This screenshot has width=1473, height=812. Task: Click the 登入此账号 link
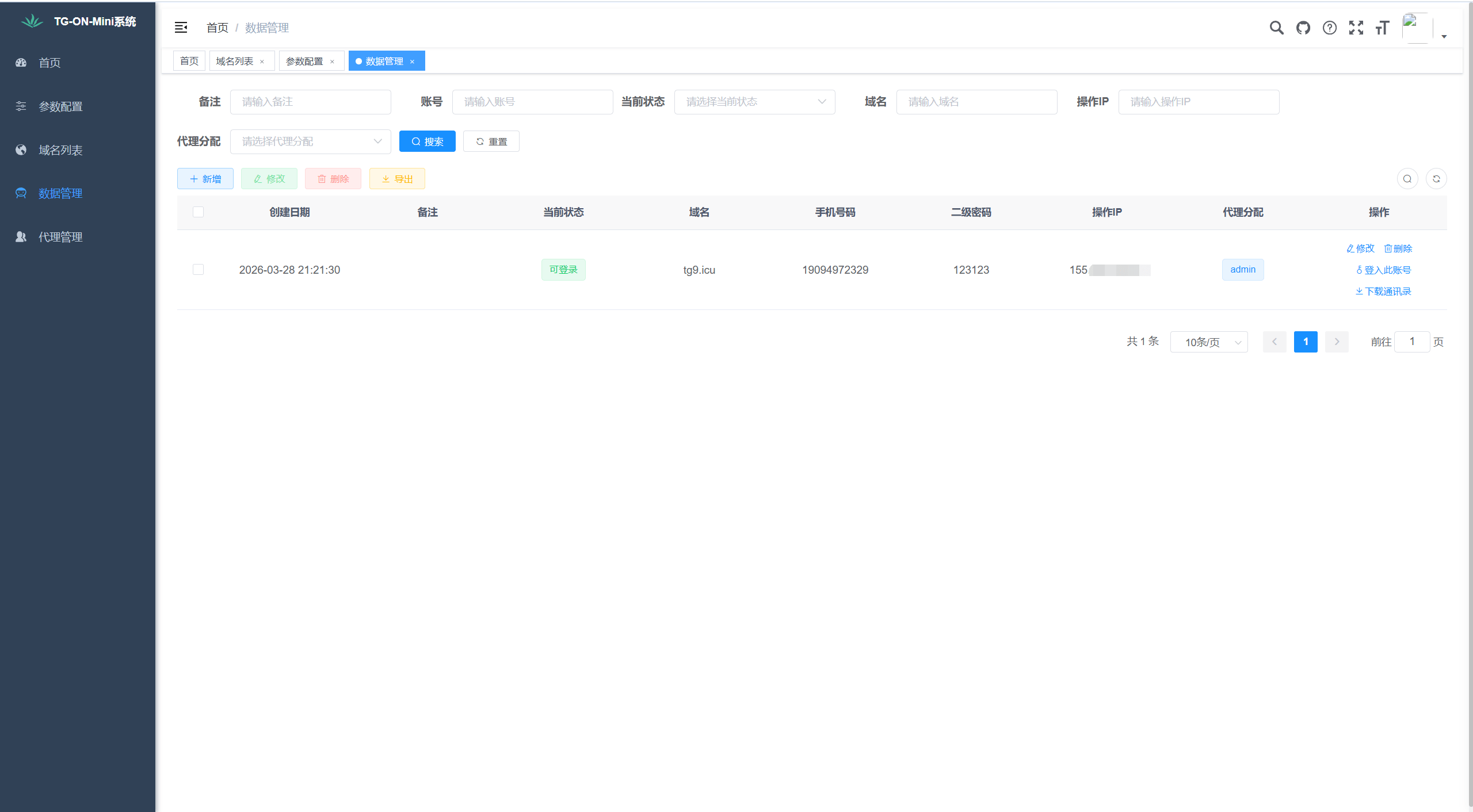(x=1383, y=270)
